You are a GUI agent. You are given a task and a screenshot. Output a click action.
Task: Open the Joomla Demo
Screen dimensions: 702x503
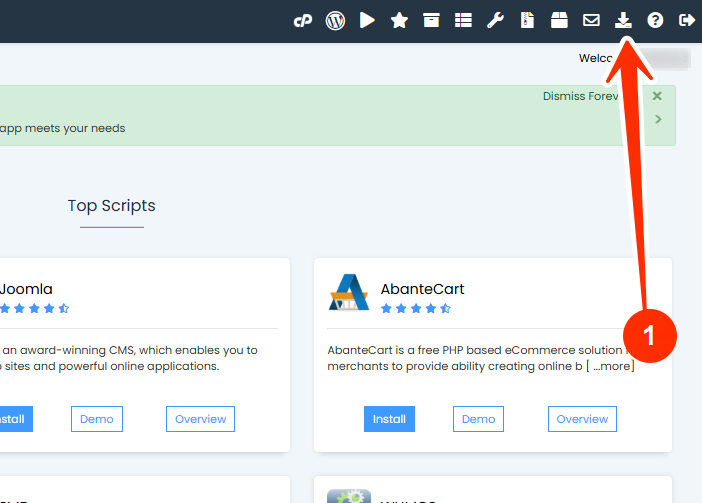[x=97, y=419]
